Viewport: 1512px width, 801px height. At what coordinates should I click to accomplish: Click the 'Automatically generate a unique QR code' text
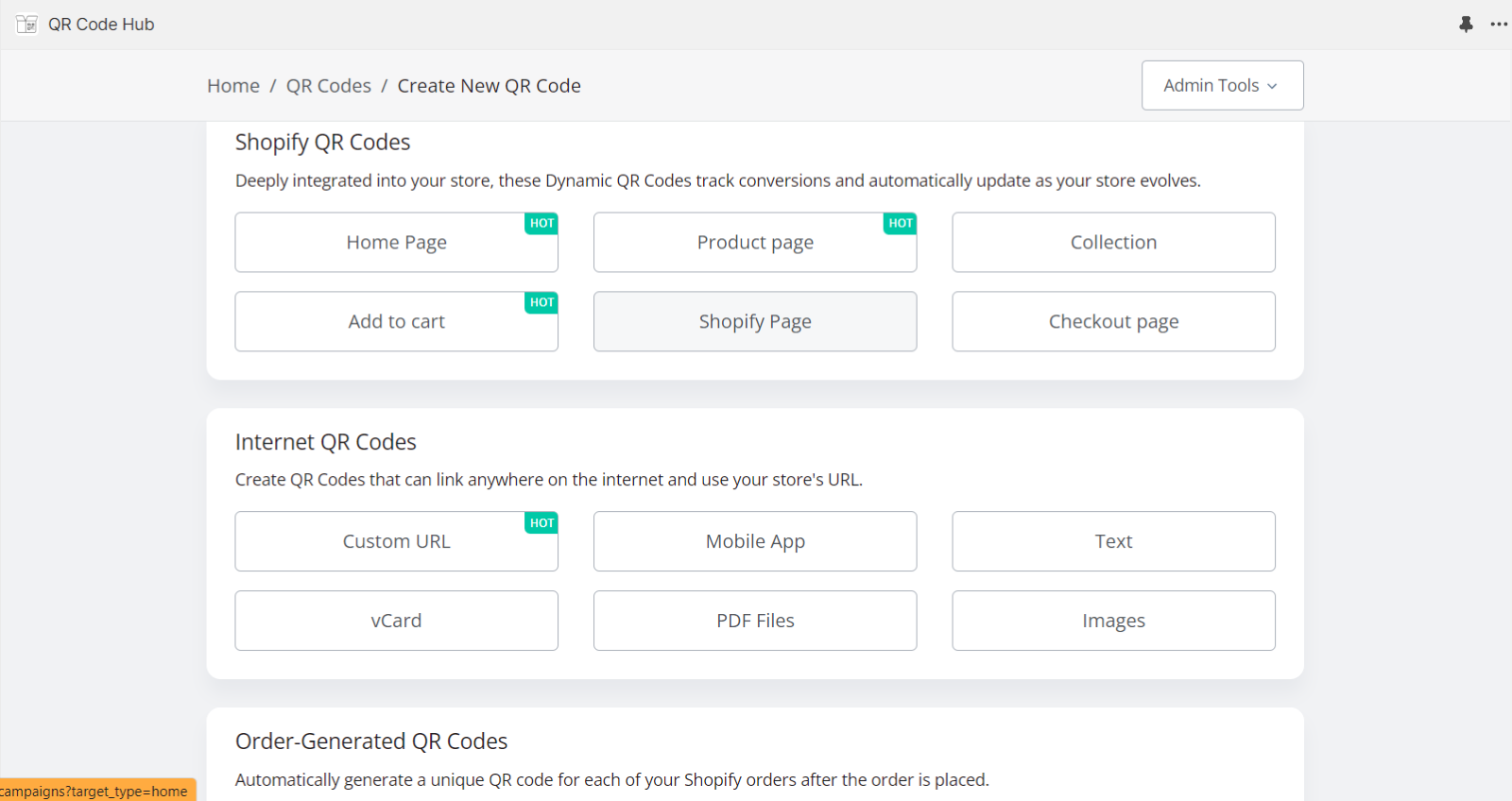coord(612,780)
